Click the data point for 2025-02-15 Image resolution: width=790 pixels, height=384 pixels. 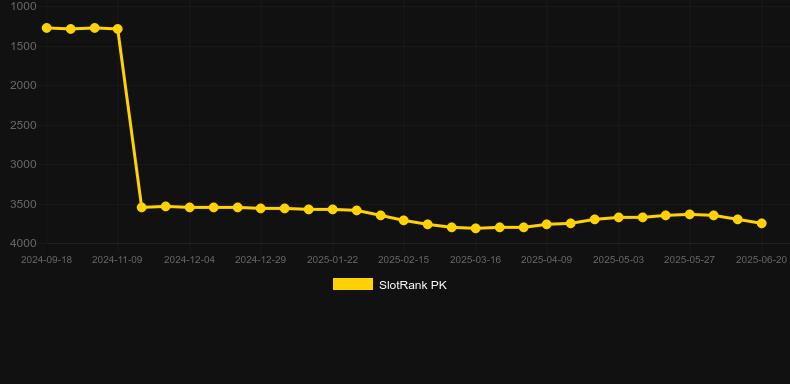(404, 220)
